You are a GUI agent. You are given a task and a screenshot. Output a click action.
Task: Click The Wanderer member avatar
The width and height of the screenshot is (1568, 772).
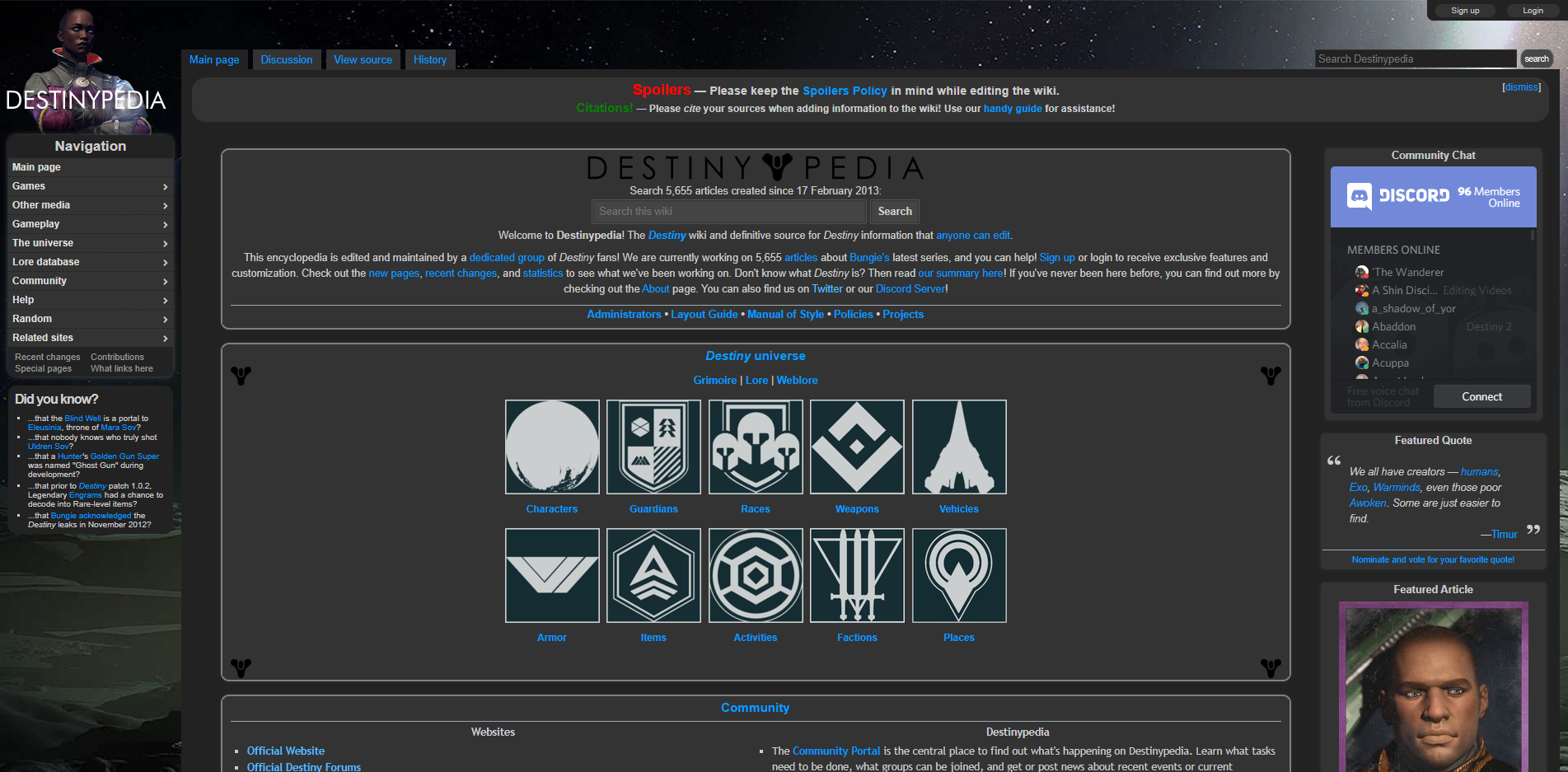[x=1362, y=272]
